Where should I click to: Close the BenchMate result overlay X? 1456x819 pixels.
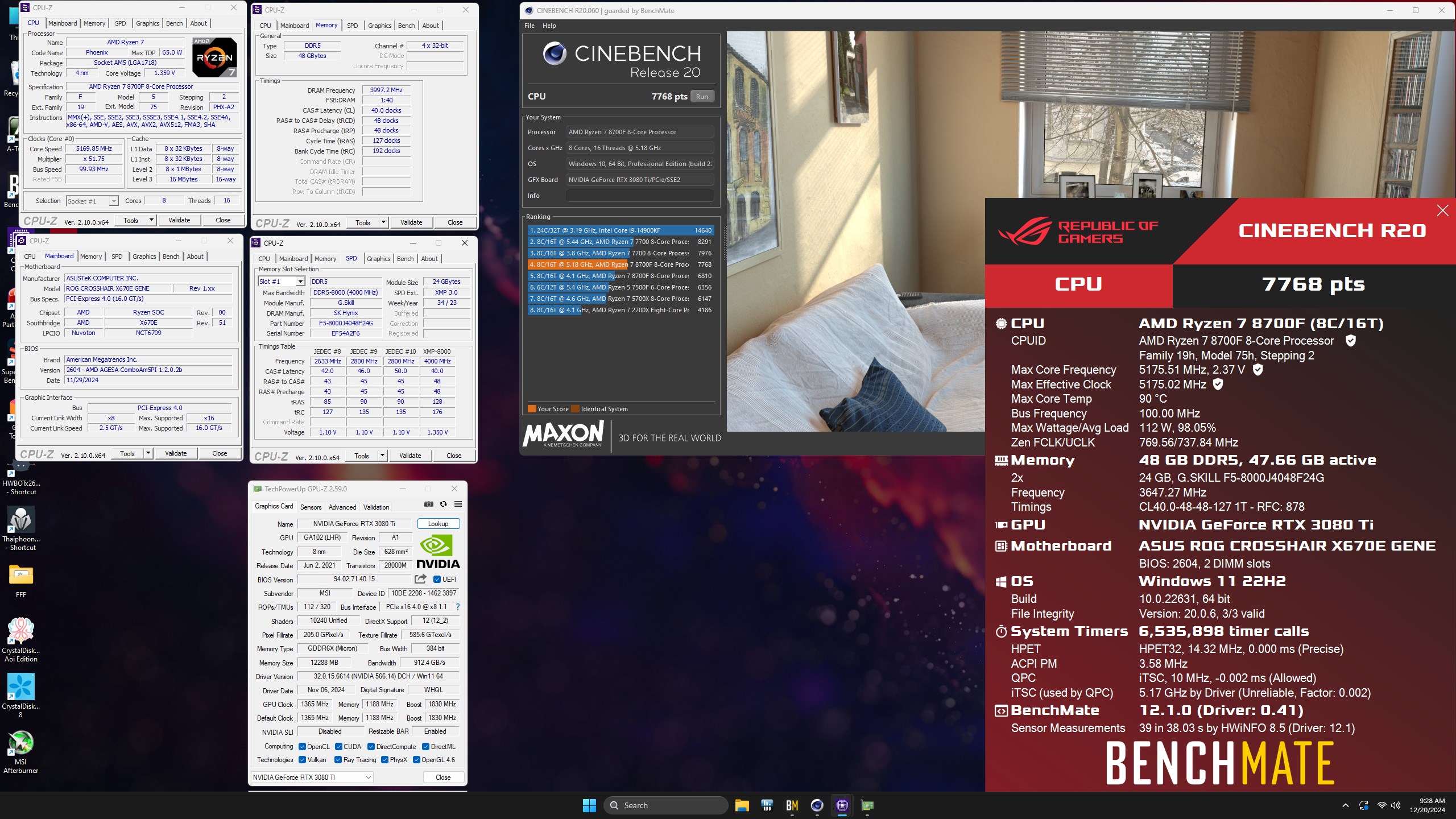(x=1442, y=210)
